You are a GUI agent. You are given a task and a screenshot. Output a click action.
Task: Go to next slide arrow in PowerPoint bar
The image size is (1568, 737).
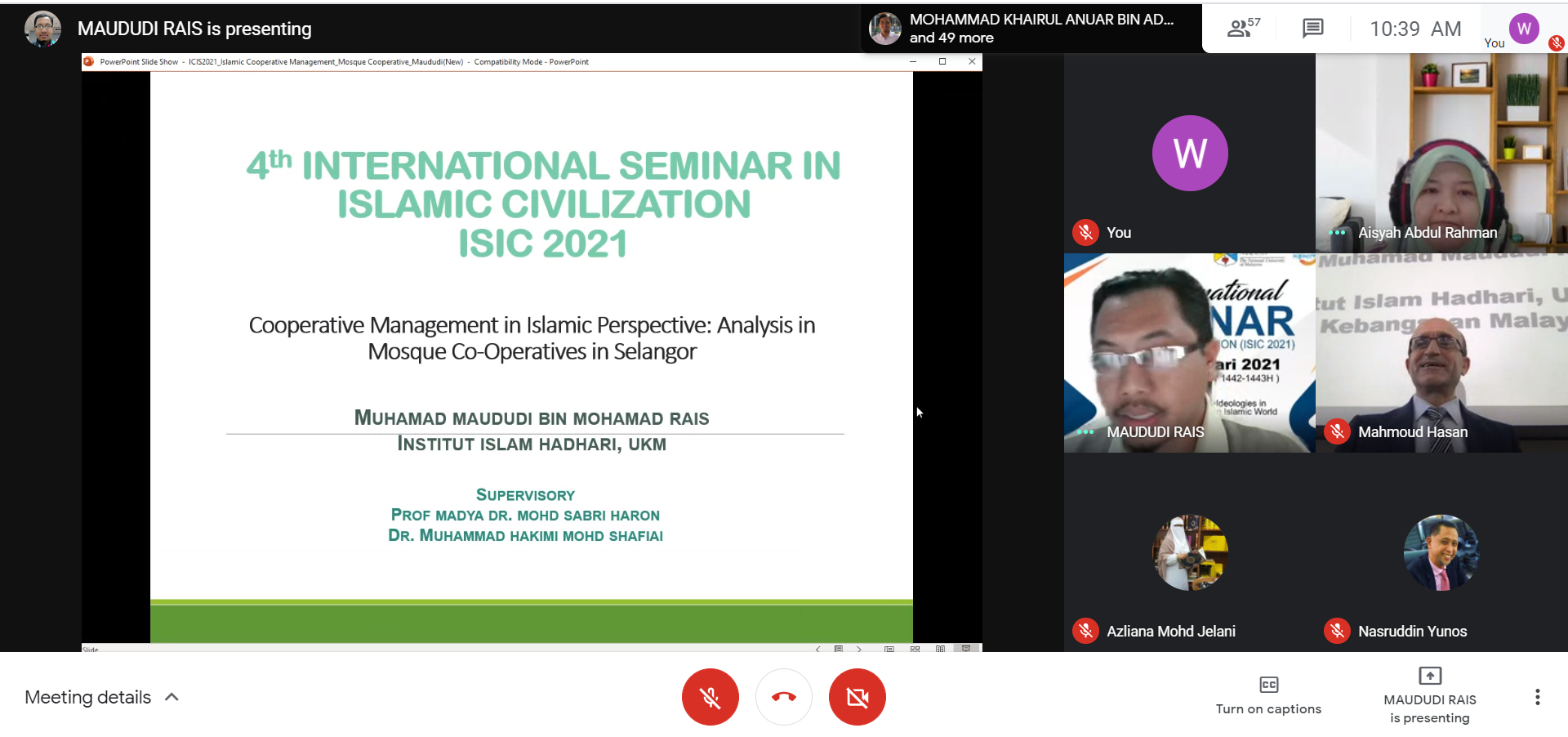pyautogui.click(x=859, y=649)
